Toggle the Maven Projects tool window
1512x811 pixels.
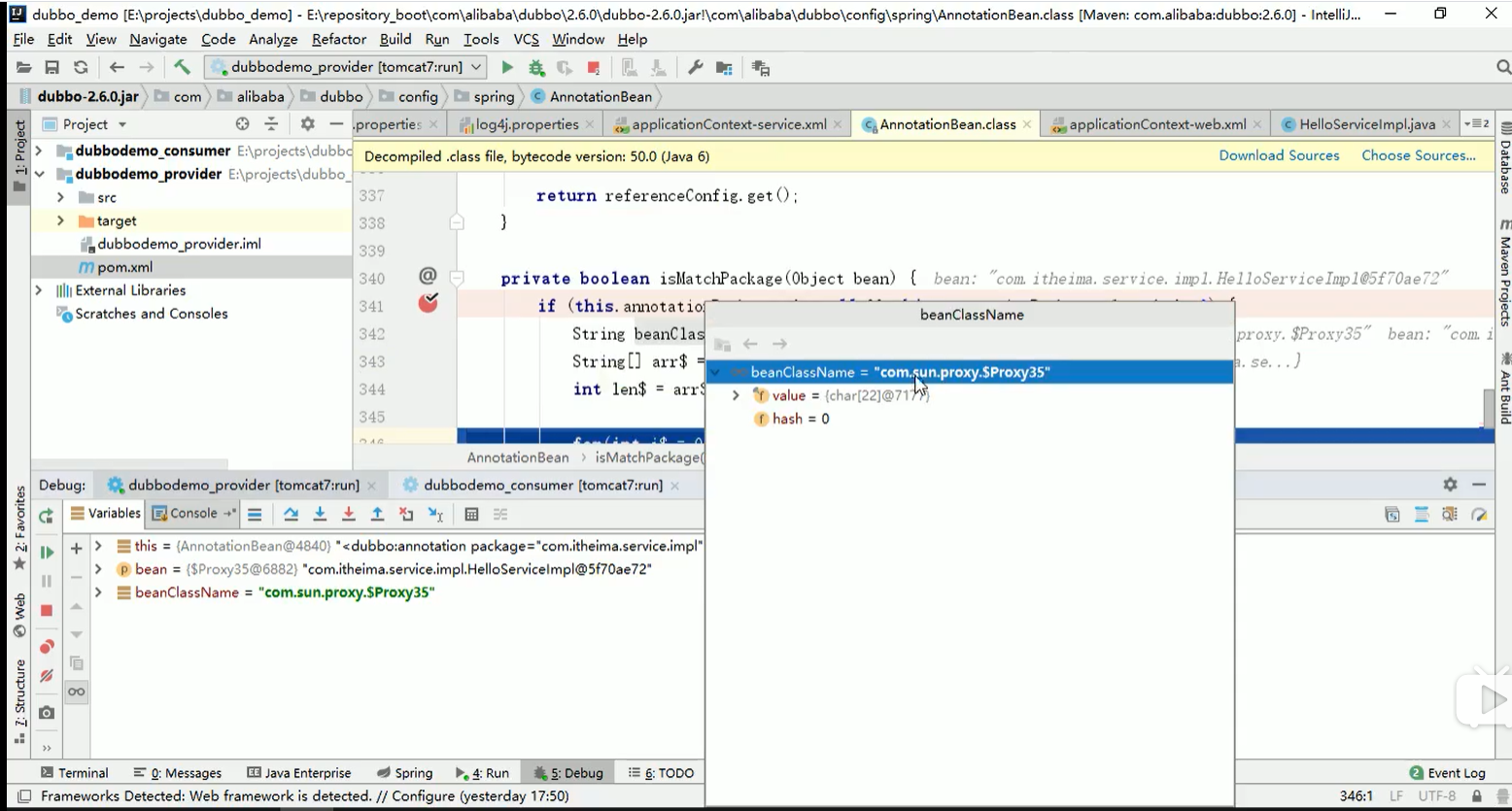[1504, 272]
